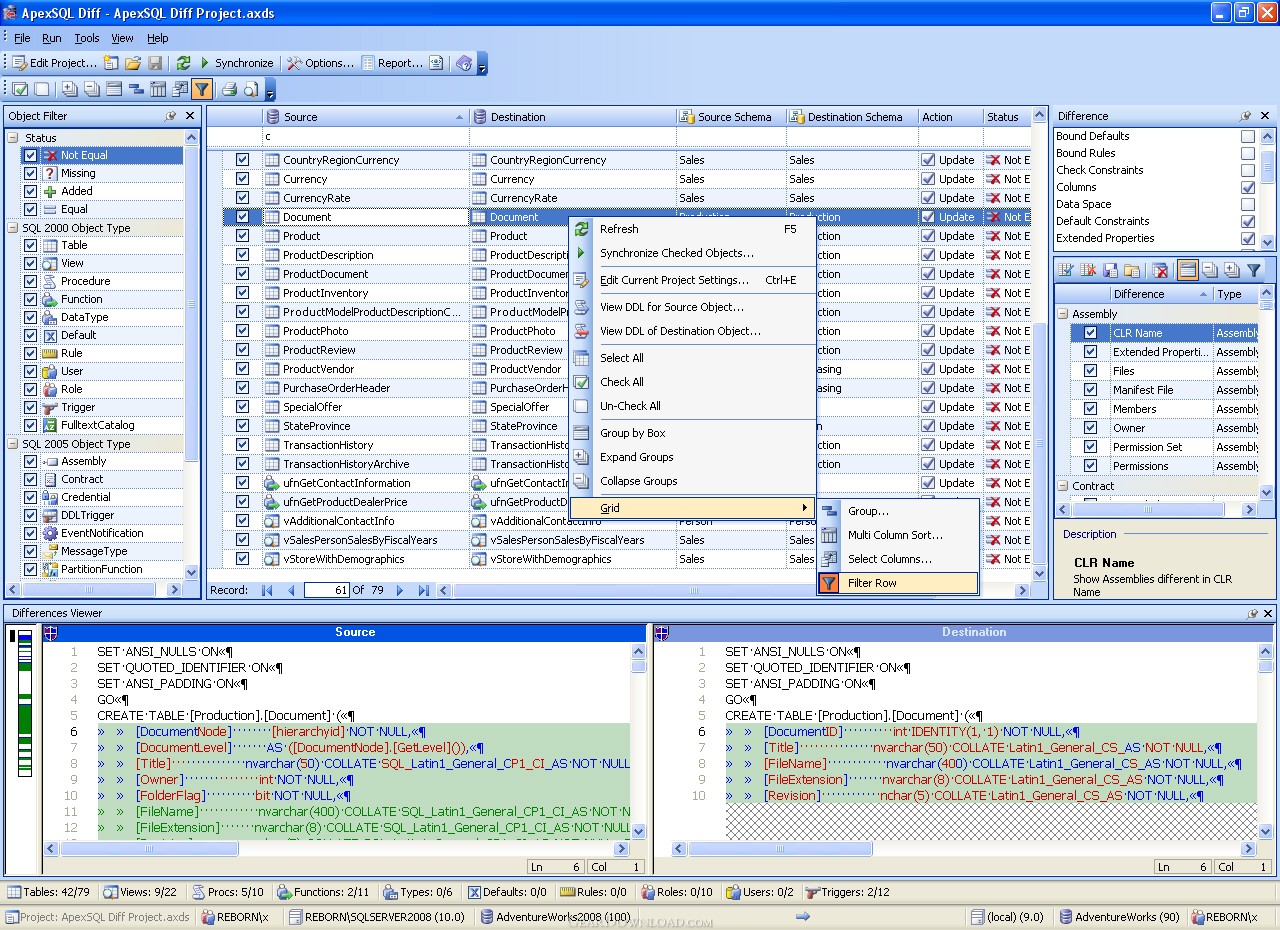Click the Group by Box toolbar icon
Screen dimensions: 1280x930
click(x=114, y=89)
